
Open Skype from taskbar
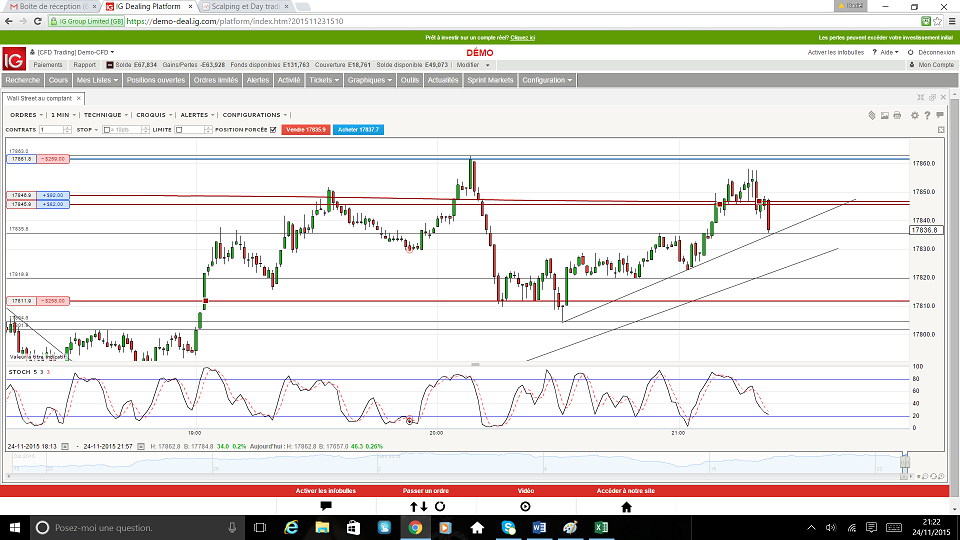[x=508, y=527]
